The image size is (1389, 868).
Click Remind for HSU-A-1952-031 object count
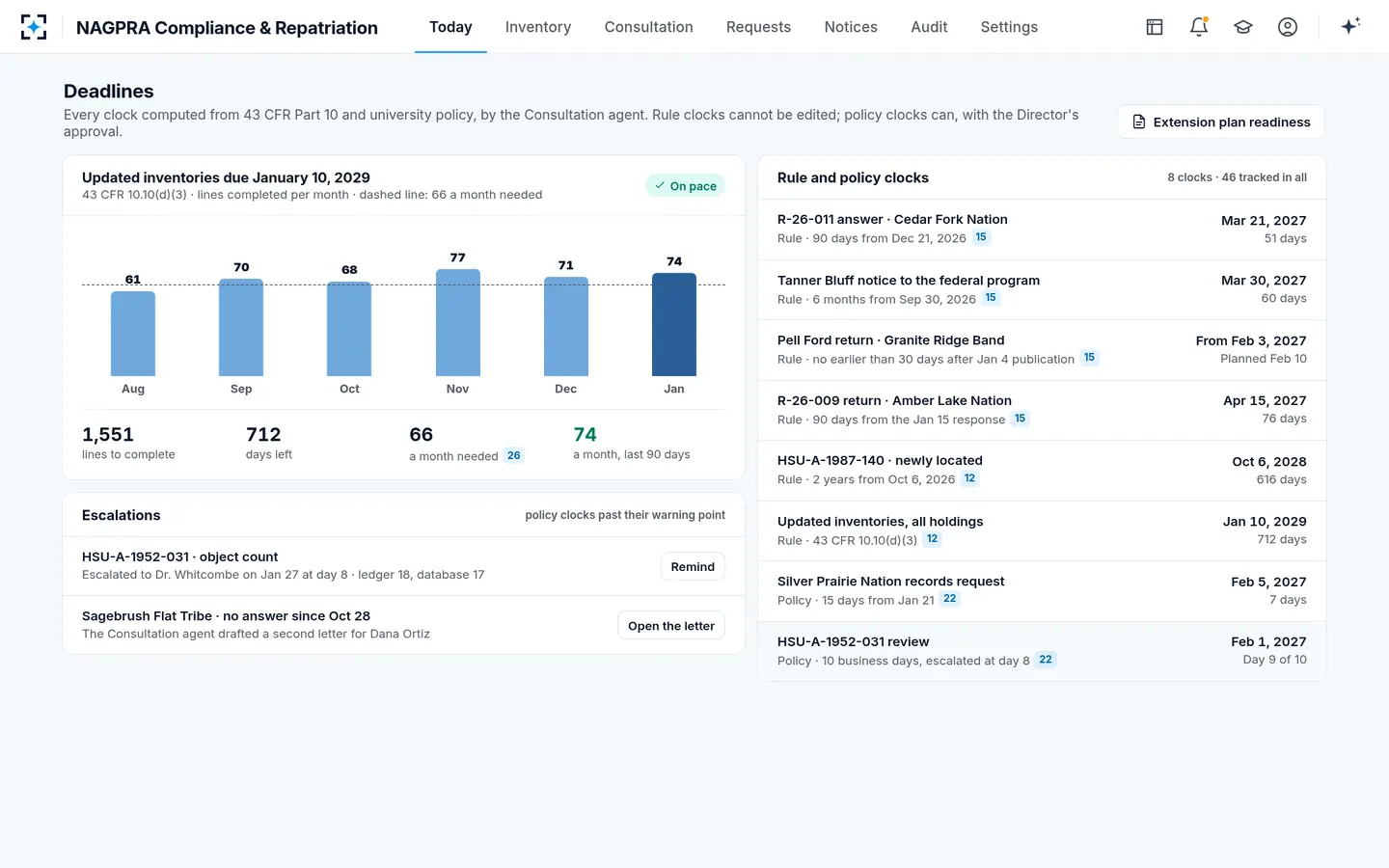point(693,566)
